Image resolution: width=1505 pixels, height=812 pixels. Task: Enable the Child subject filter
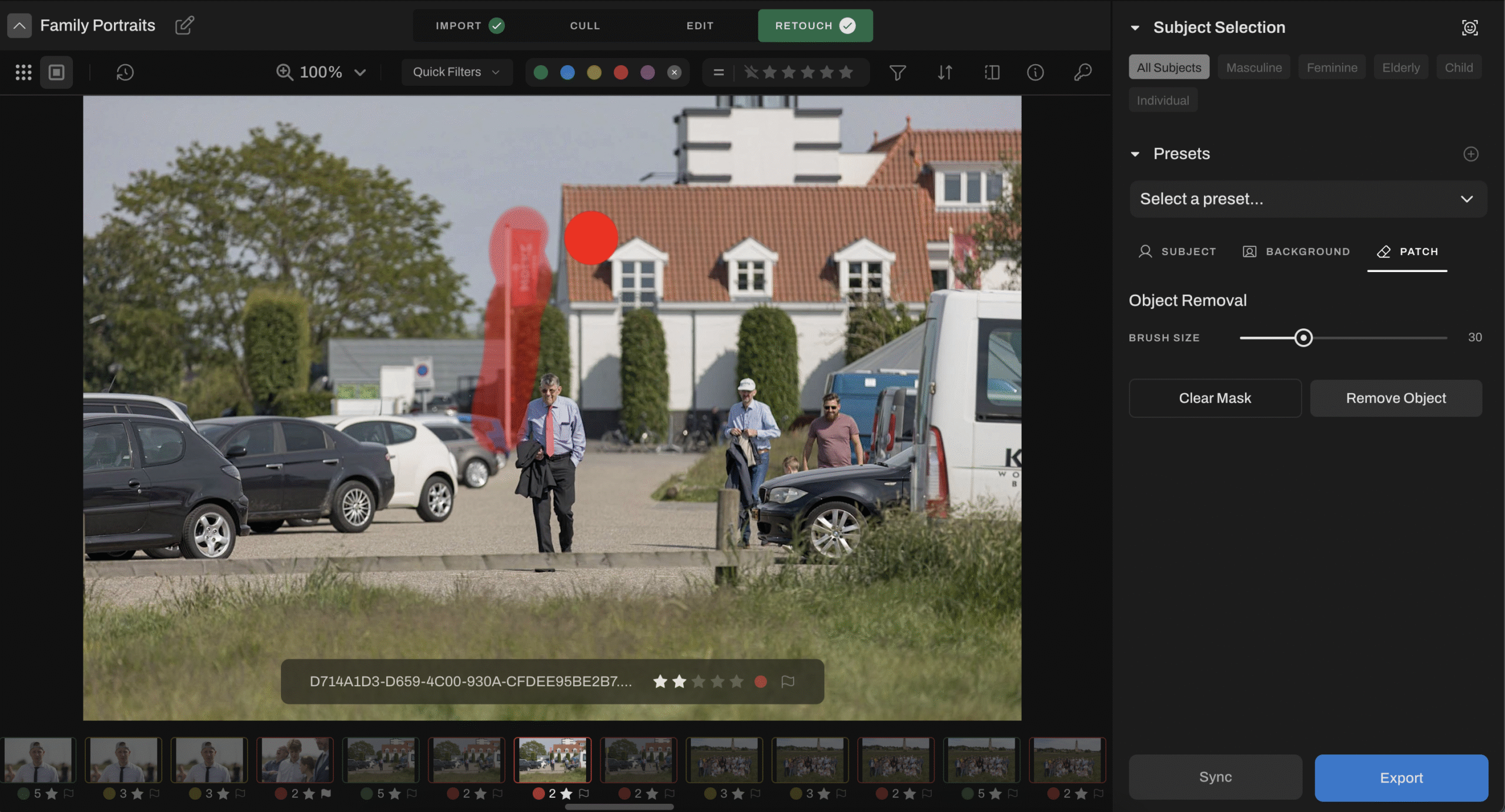(x=1459, y=68)
